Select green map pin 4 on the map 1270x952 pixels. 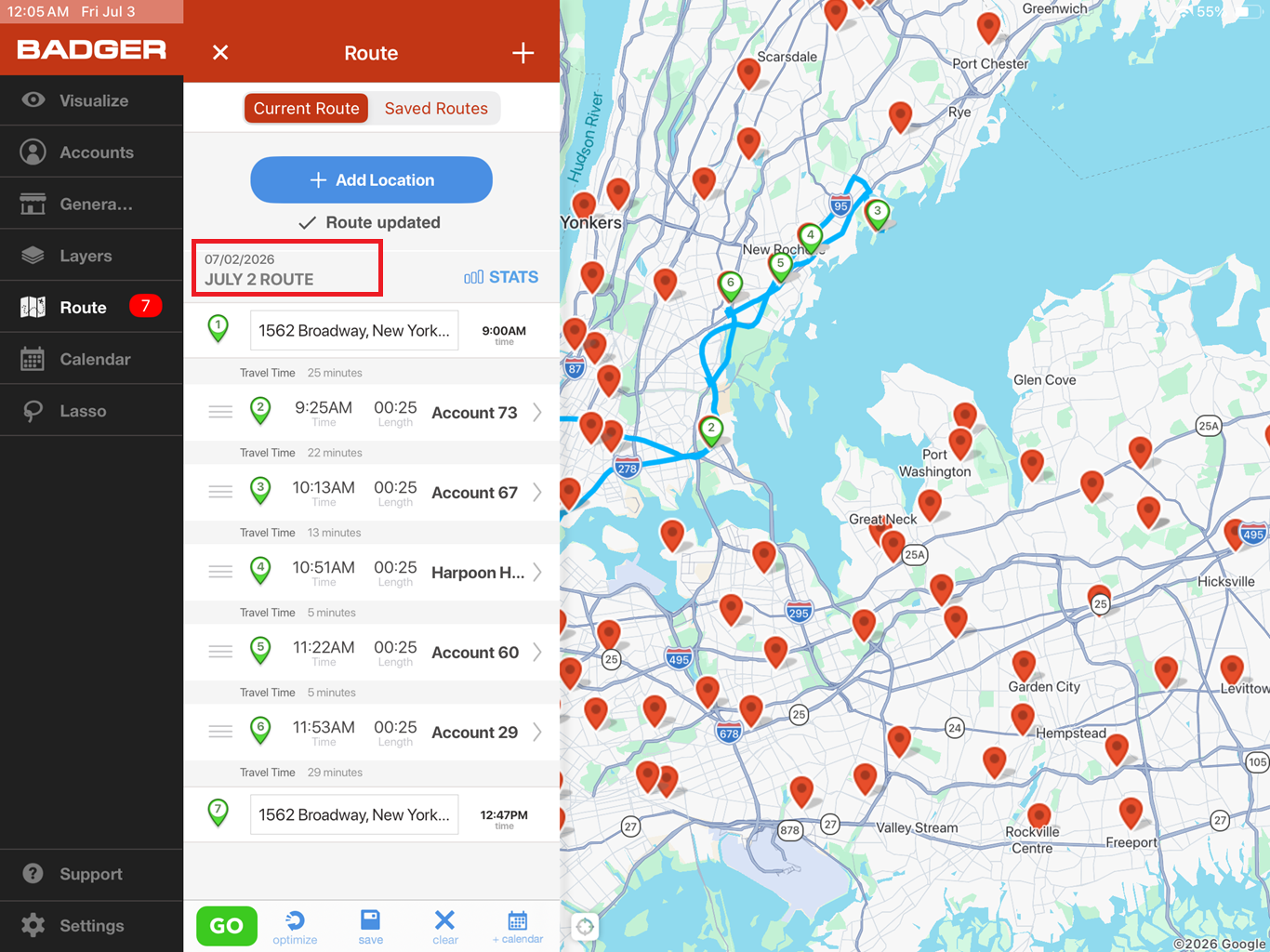pos(811,237)
